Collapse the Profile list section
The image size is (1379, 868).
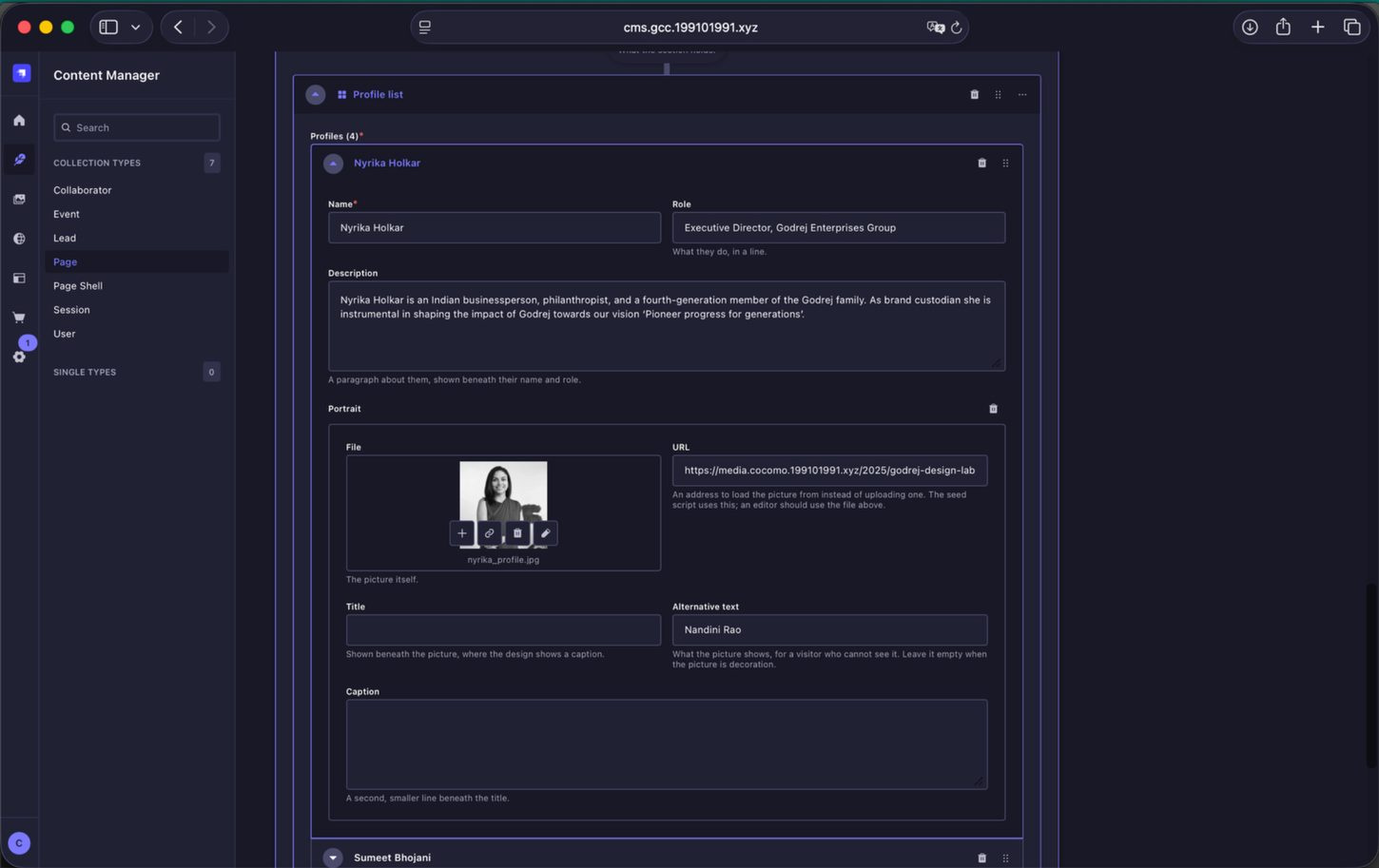tap(316, 94)
